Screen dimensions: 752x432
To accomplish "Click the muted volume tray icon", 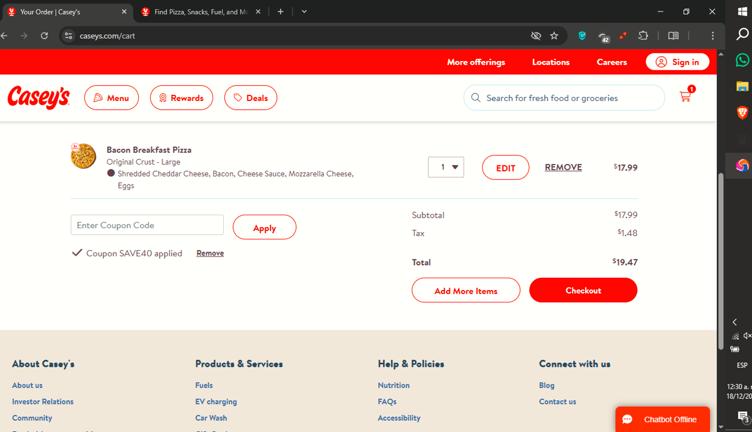I will (747, 336).
